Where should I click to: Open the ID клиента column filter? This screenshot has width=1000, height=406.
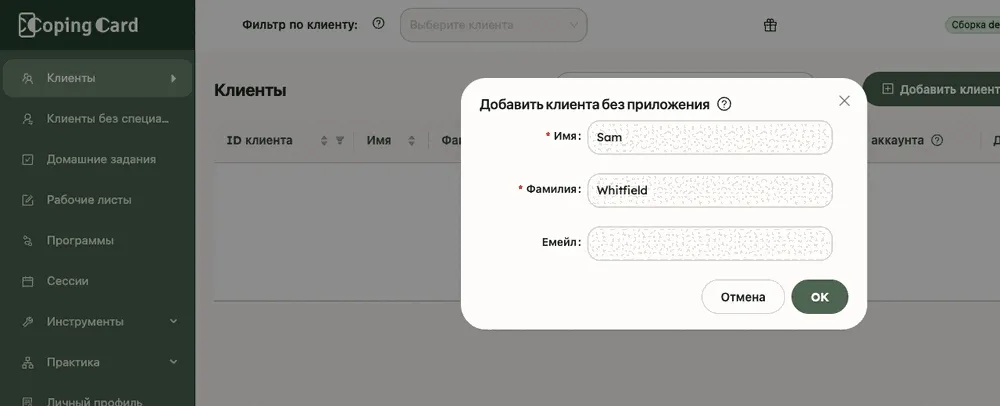point(340,140)
